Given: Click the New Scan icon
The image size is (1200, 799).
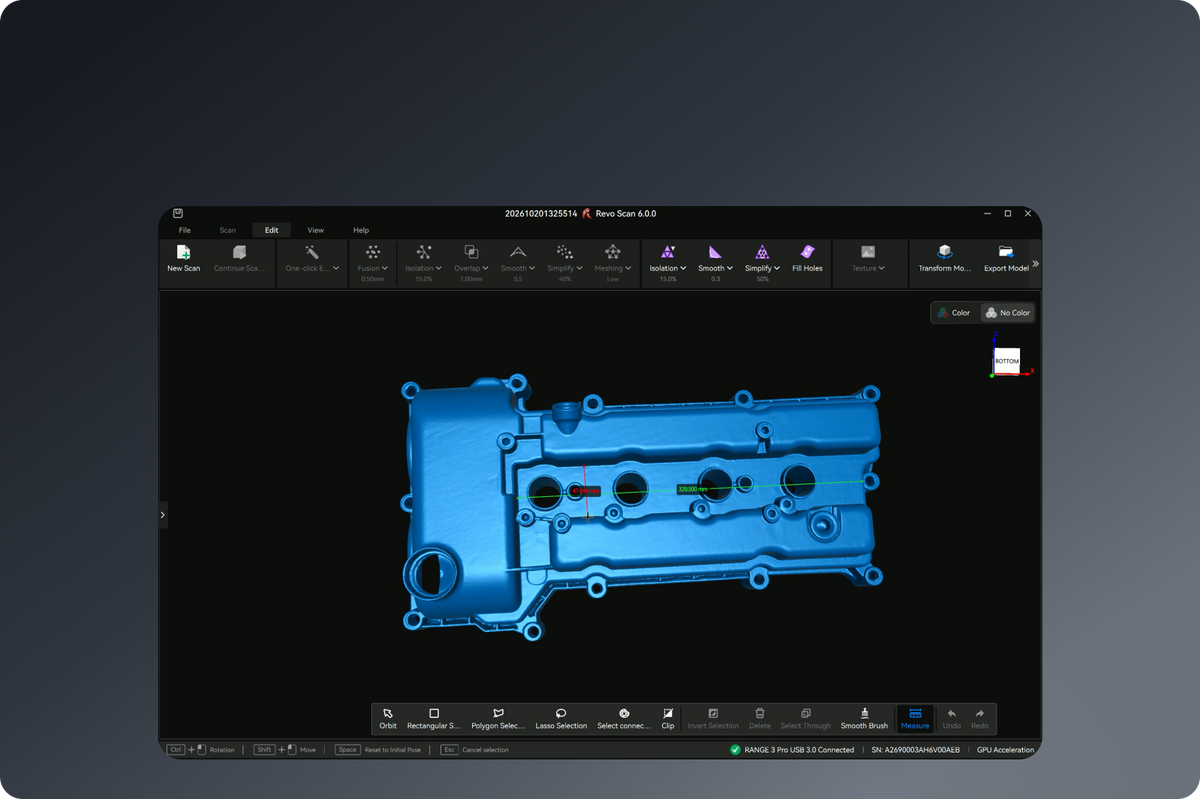Looking at the screenshot, I should pos(183,252).
